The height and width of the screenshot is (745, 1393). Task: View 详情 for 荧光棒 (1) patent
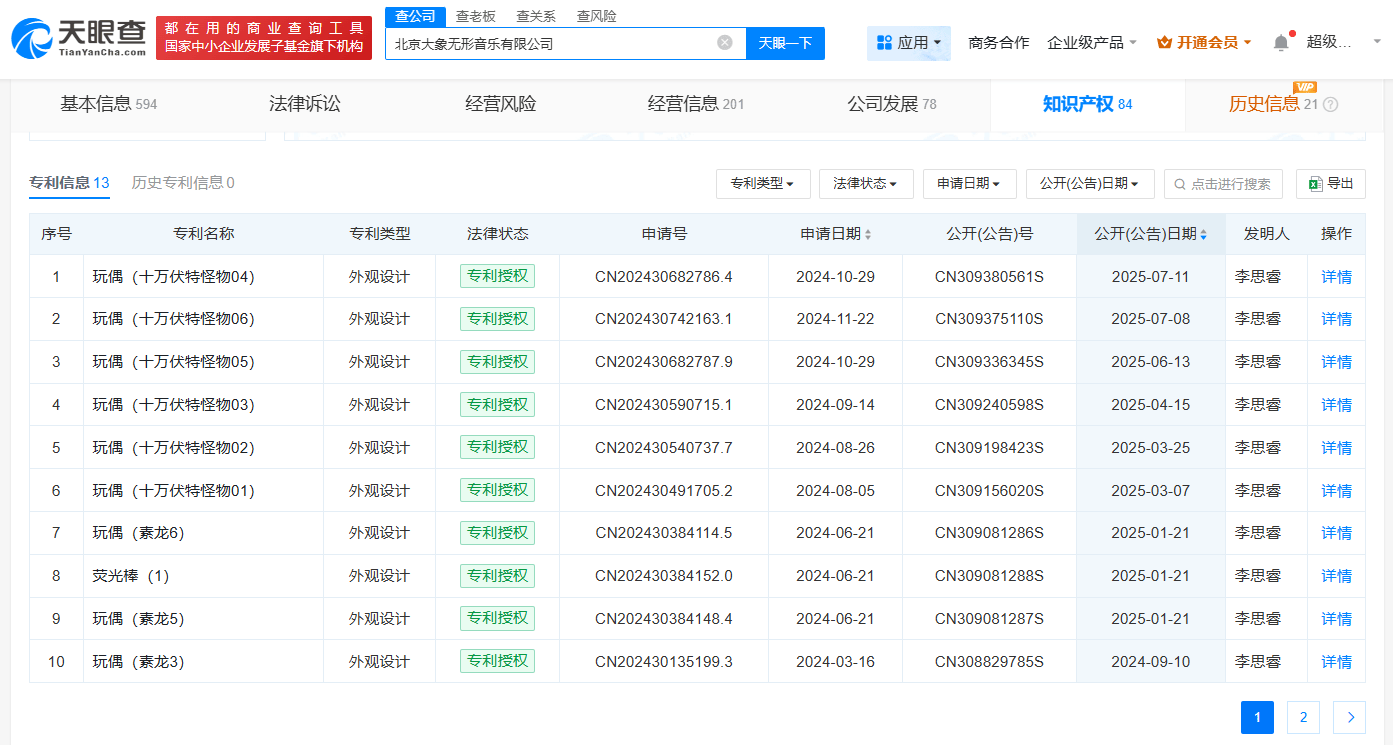1336,576
